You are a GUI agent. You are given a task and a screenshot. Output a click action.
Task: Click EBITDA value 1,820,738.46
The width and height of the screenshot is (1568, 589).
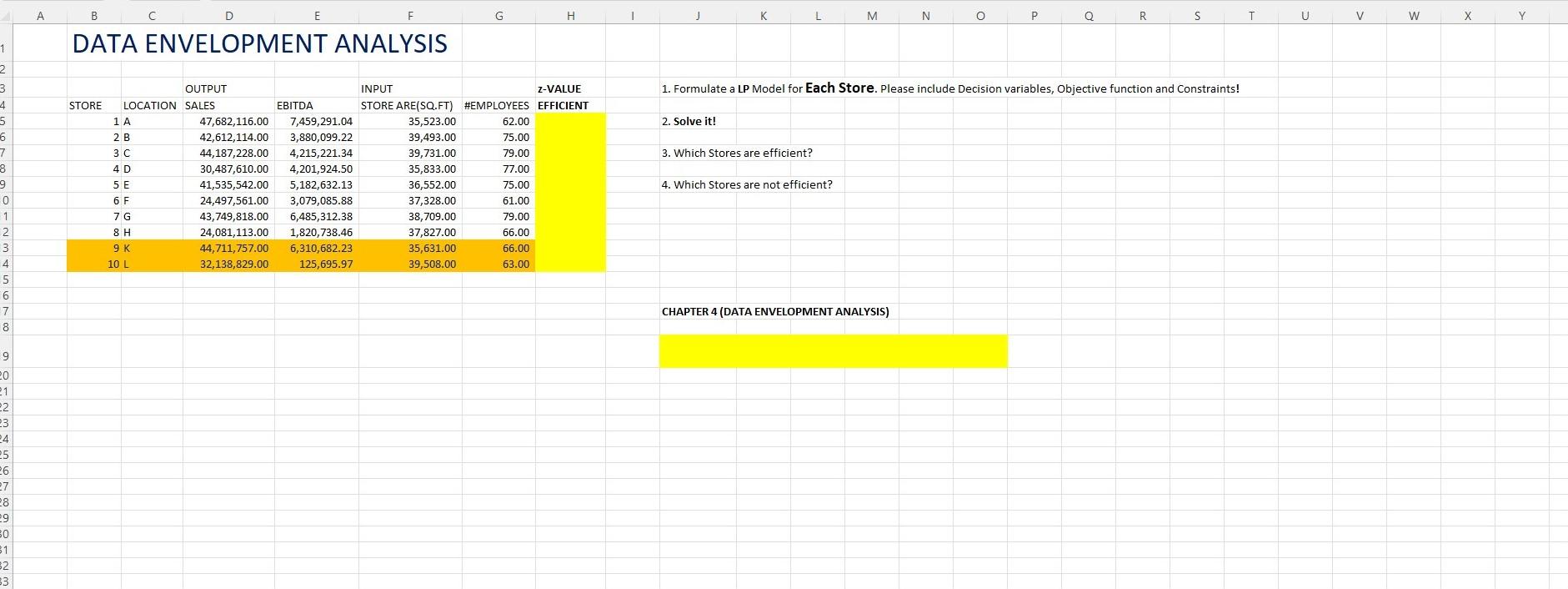(x=321, y=232)
